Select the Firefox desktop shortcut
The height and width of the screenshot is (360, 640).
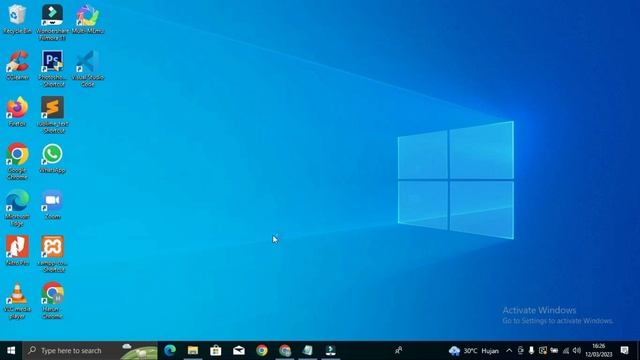pos(17,112)
